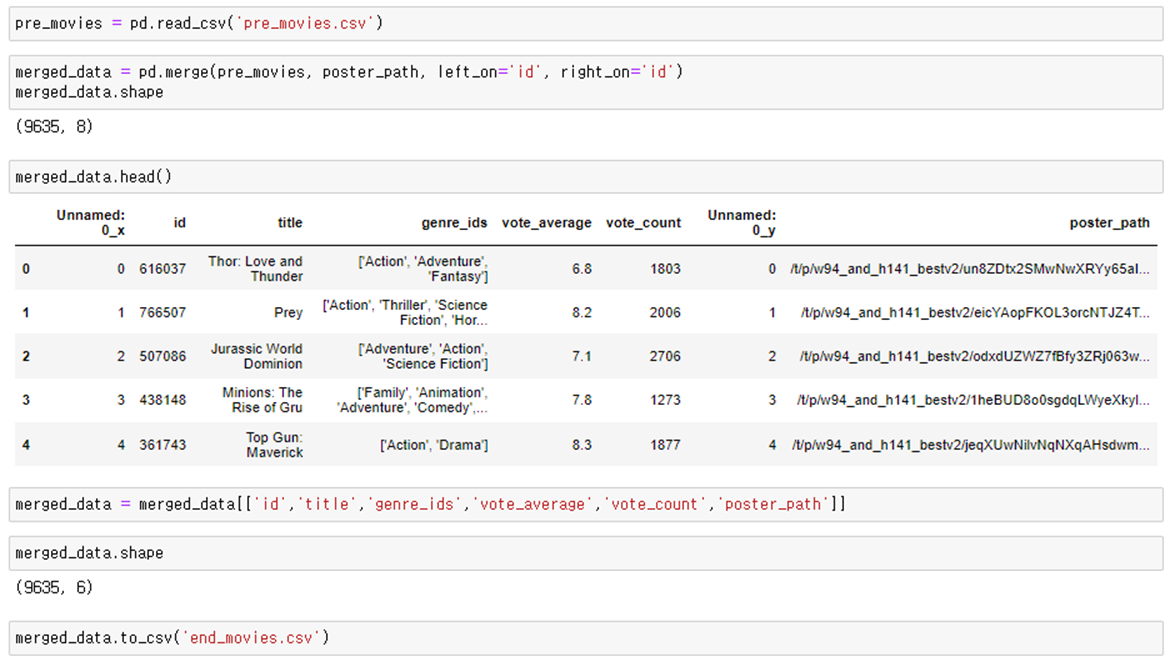
Task: Select title cell 'Jurassic World Dominion'
Action: coord(256,356)
